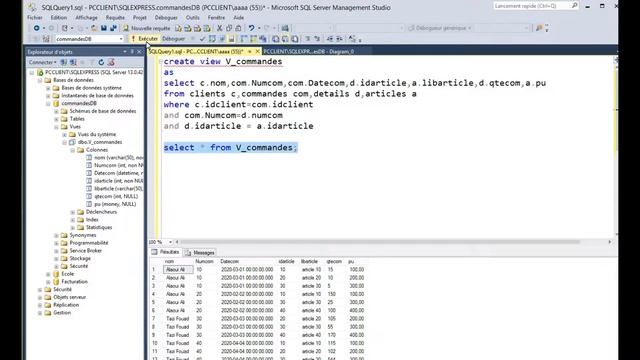
Task: Expand the Tables folder node
Action: (56, 119)
